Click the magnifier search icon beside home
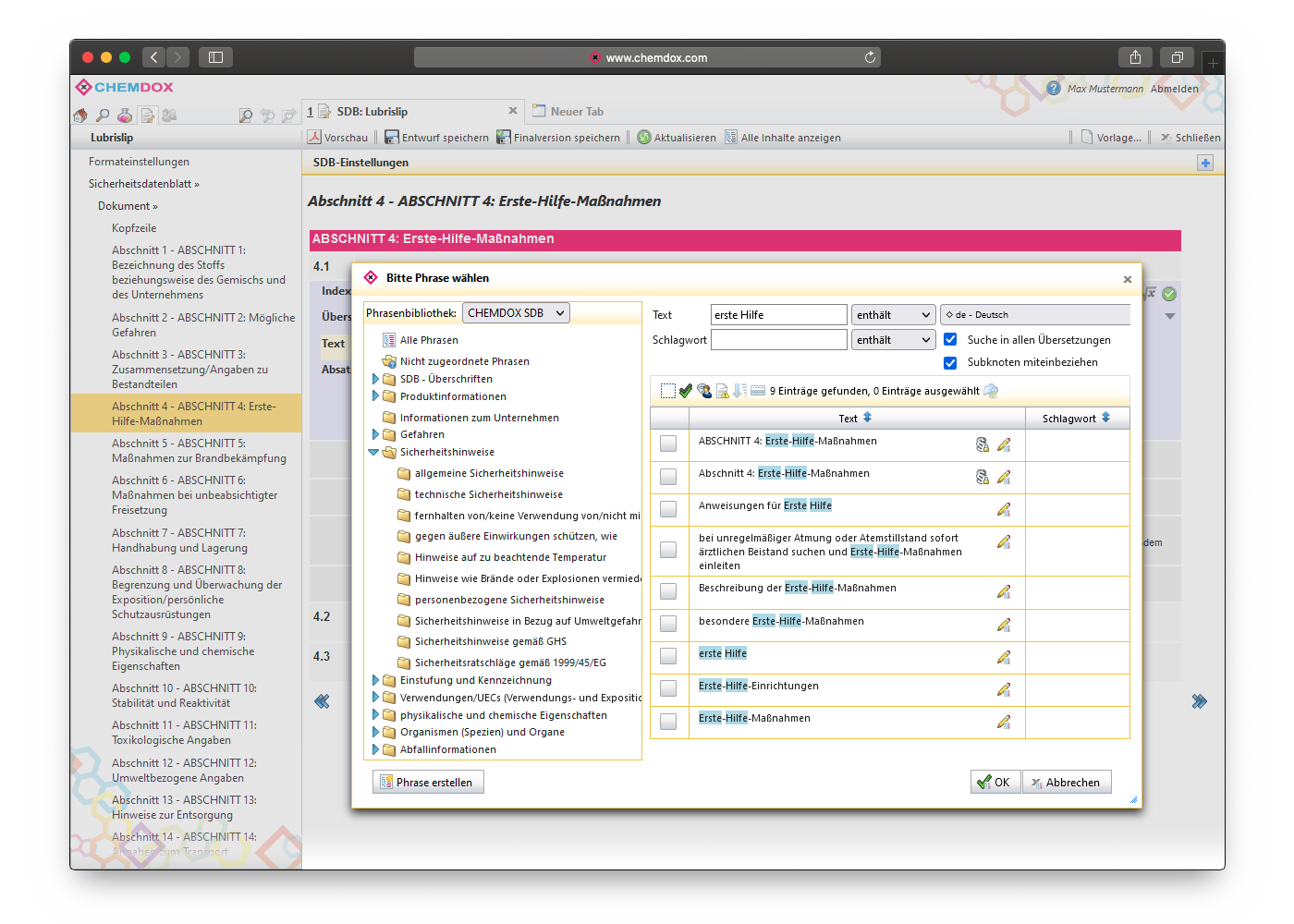This screenshot has width=1294, height=924. point(103,115)
